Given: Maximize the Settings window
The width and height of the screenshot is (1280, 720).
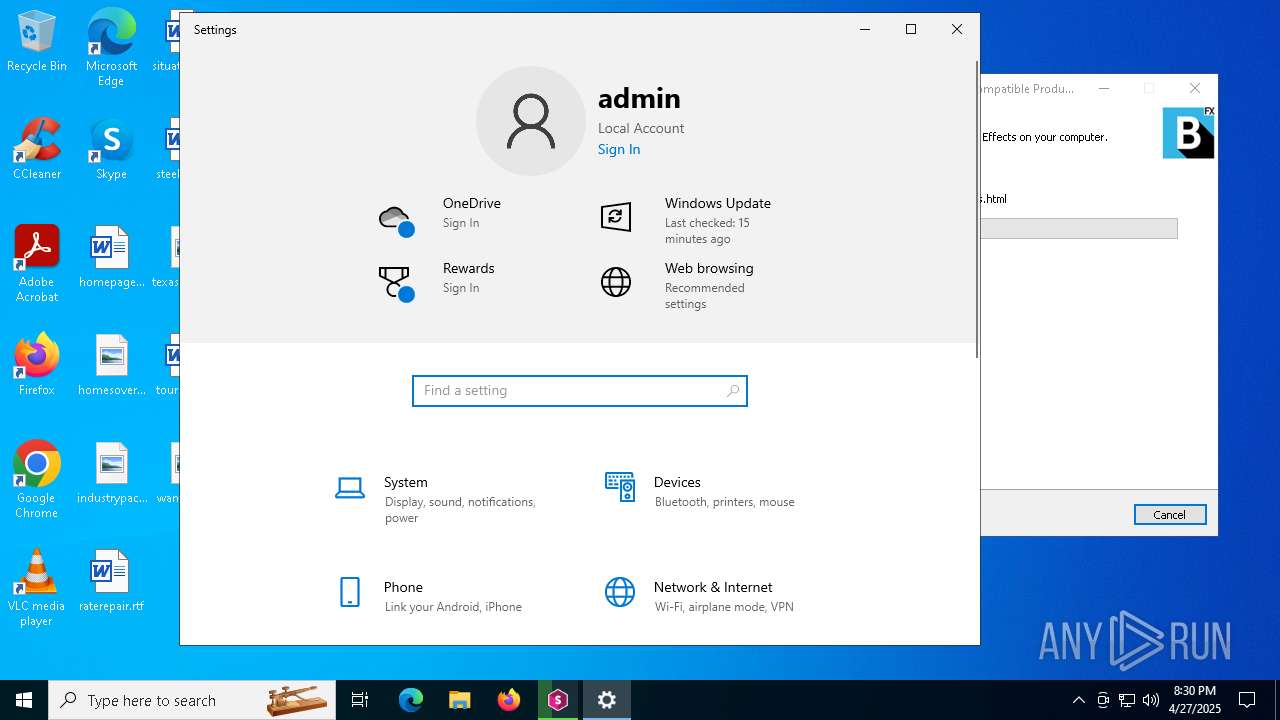Looking at the screenshot, I should [911, 29].
